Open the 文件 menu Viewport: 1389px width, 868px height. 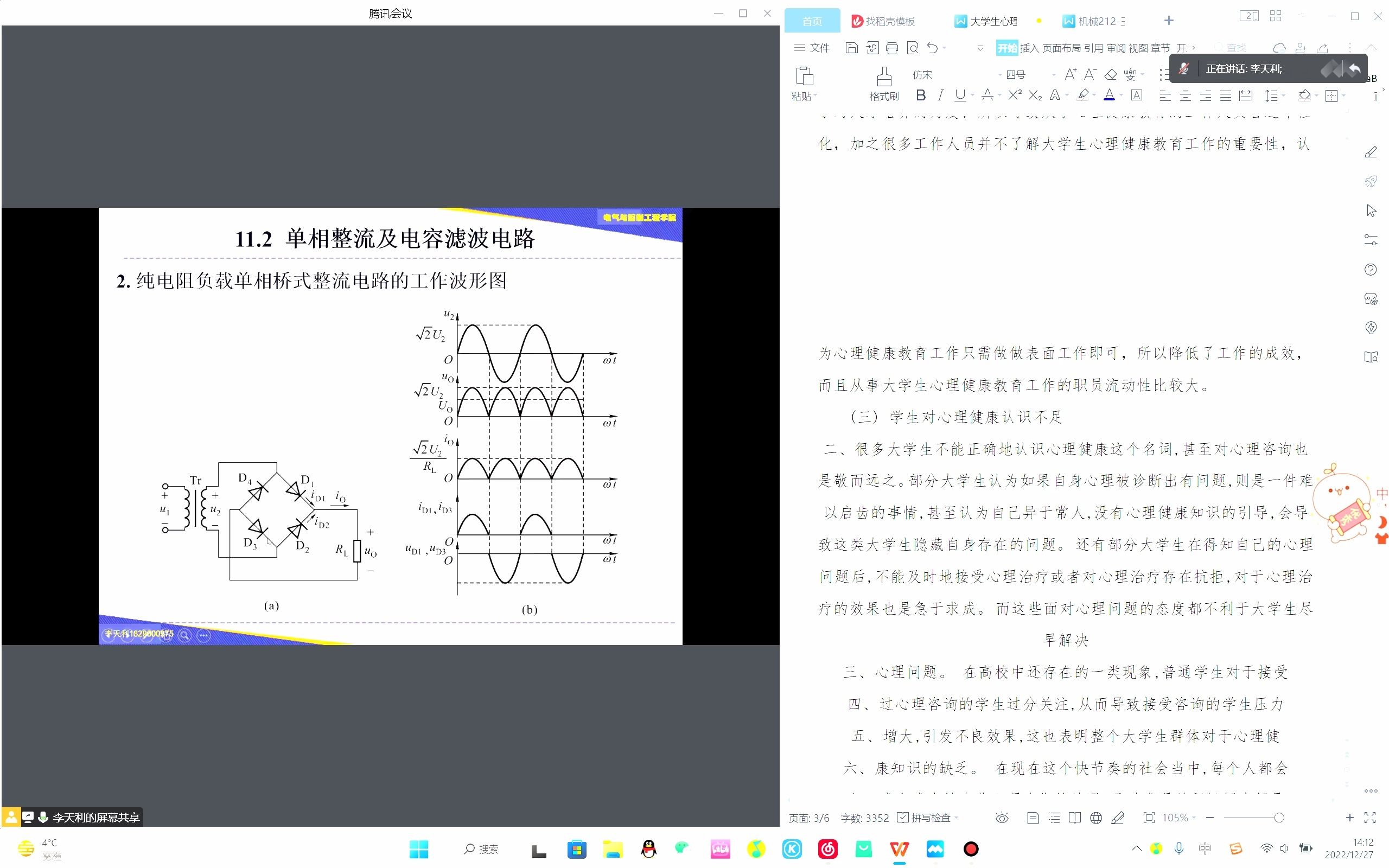812,48
